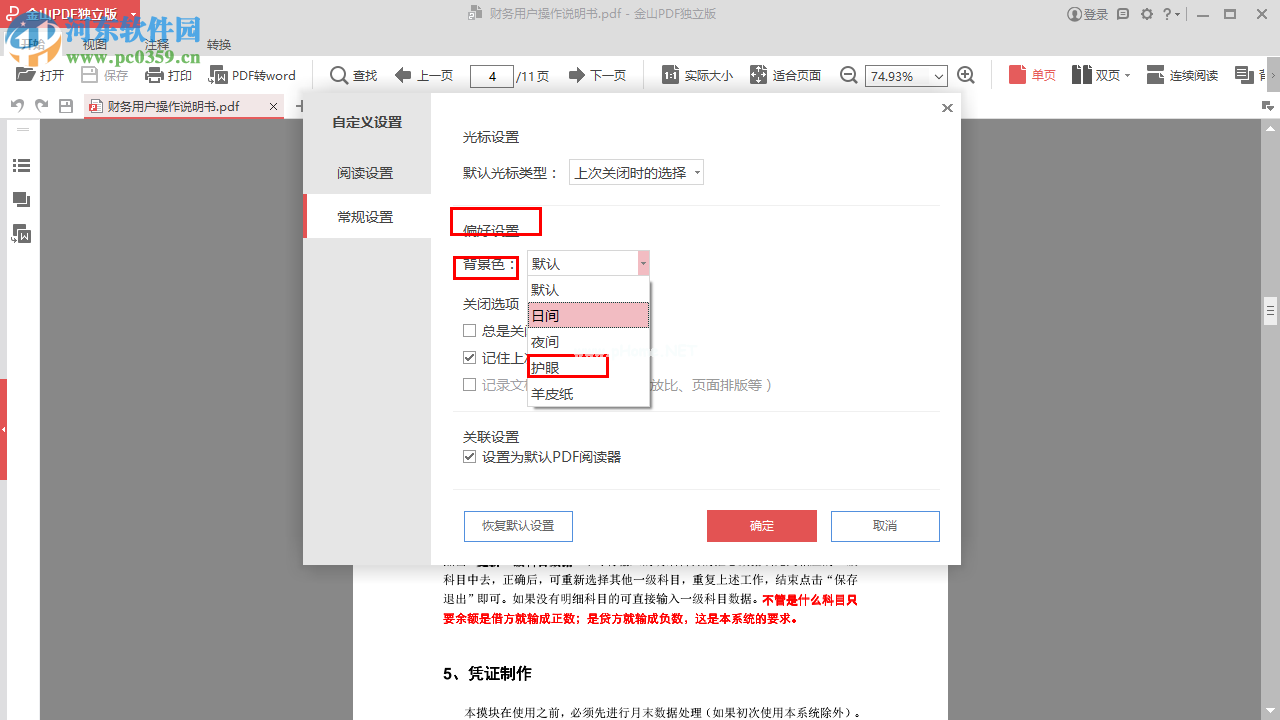1280x720 pixels.
Task: Switch to 双页 two-page view
Action: click(x=1095, y=75)
